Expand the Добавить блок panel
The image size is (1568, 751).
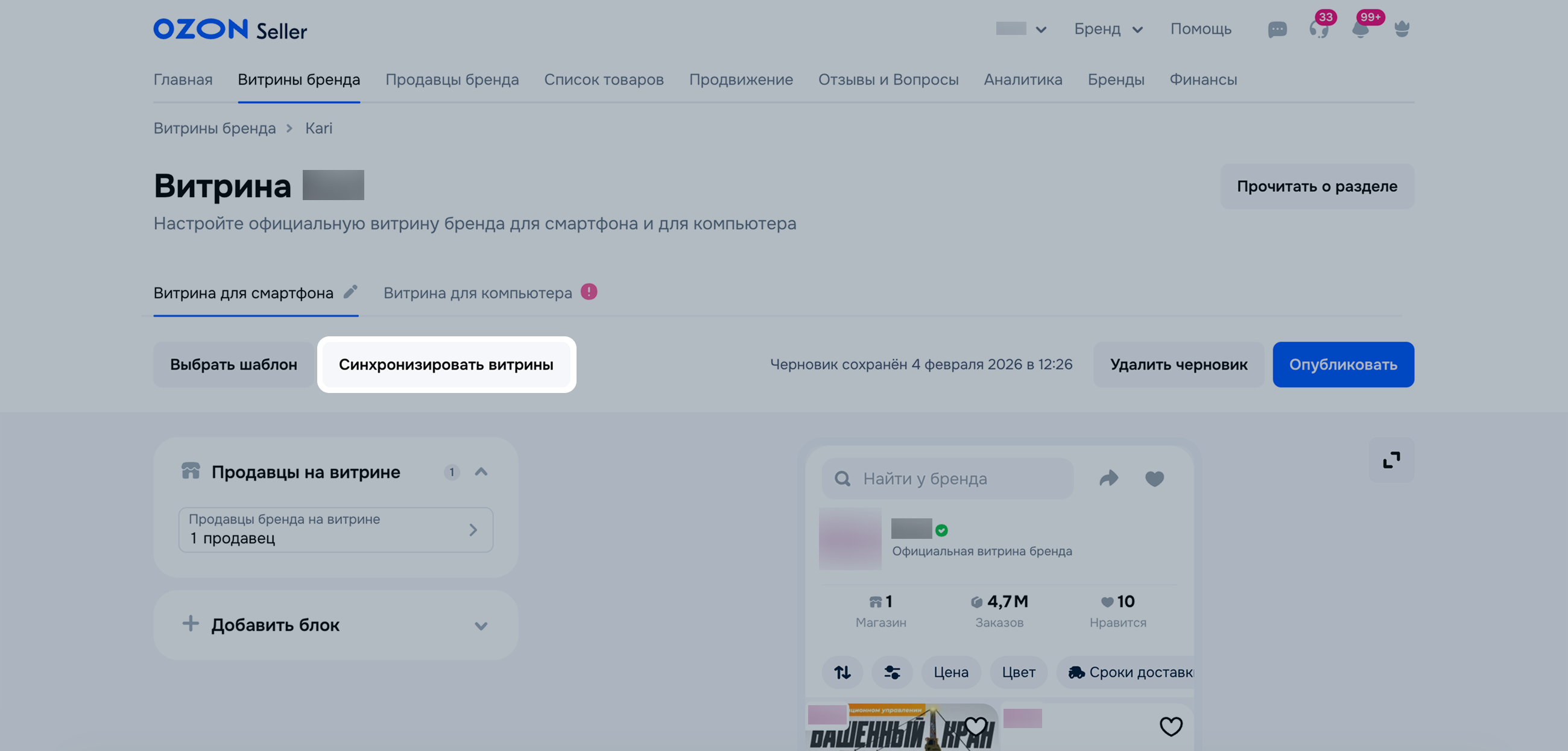481,626
